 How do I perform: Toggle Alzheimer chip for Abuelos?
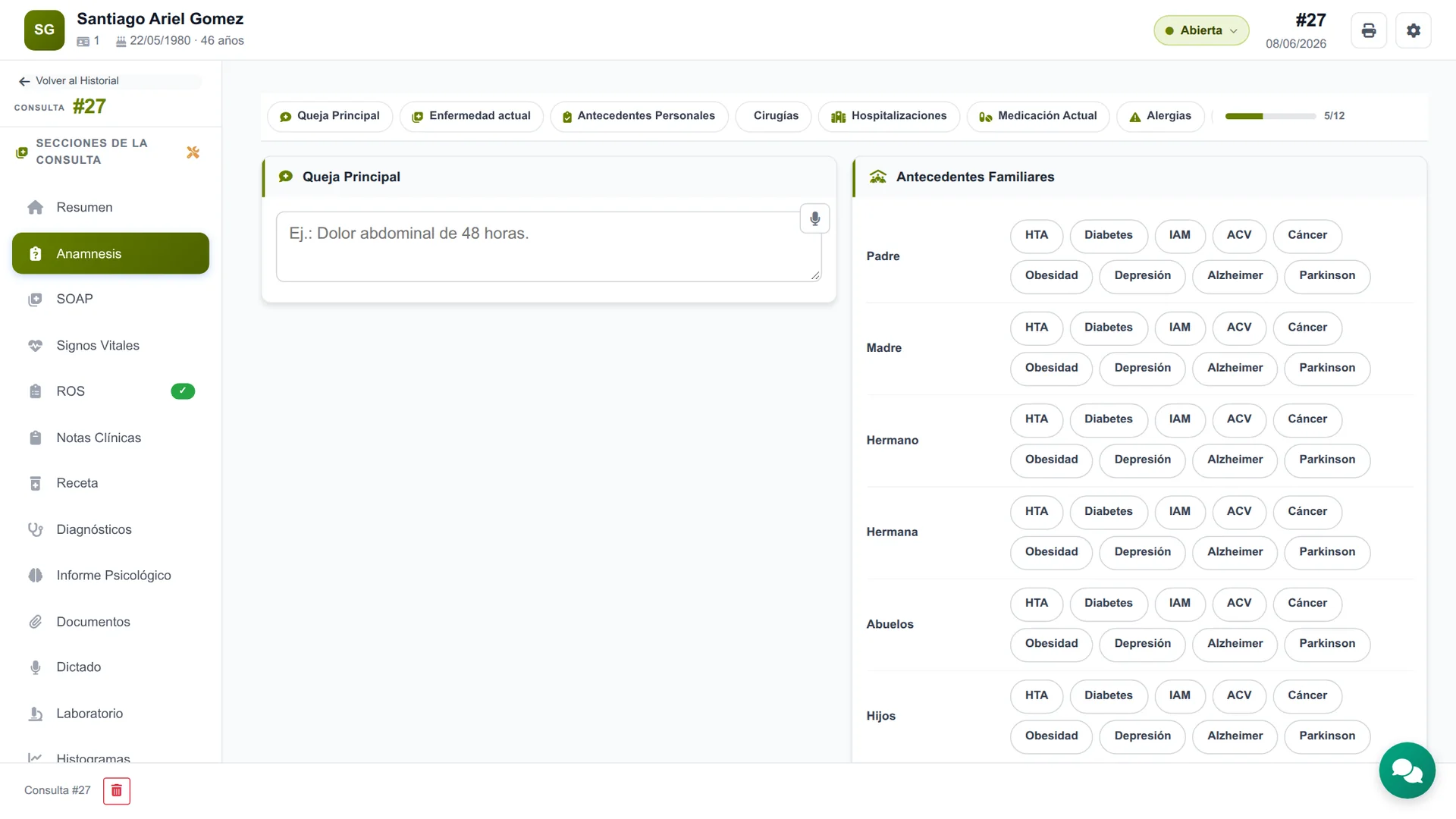pyautogui.click(x=1235, y=644)
